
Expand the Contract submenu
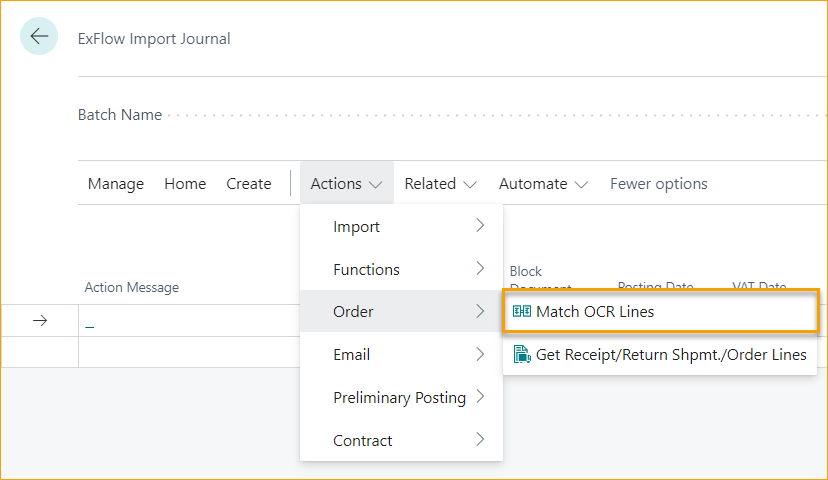[x=401, y=440]
